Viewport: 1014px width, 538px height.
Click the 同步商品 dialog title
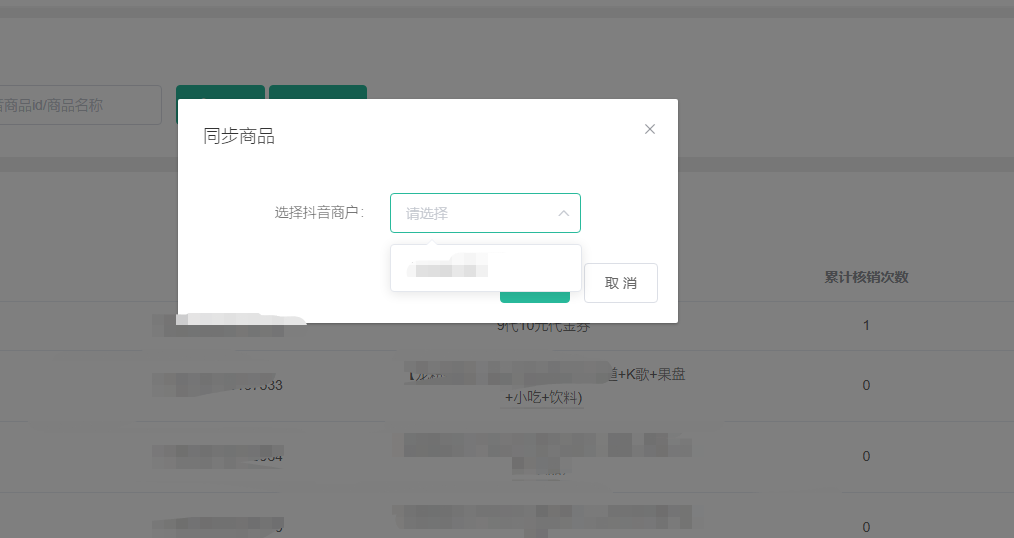239,137
